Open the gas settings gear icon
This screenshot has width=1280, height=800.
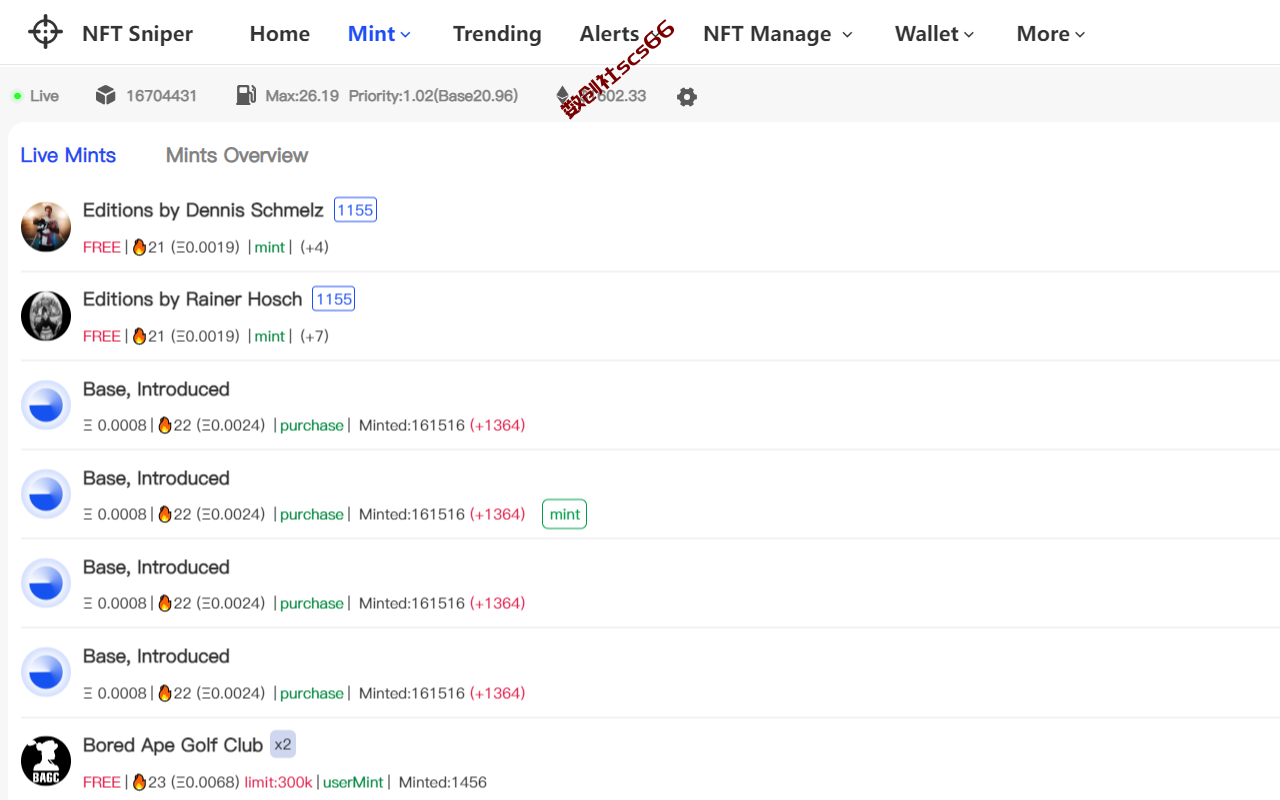point(686,97)
